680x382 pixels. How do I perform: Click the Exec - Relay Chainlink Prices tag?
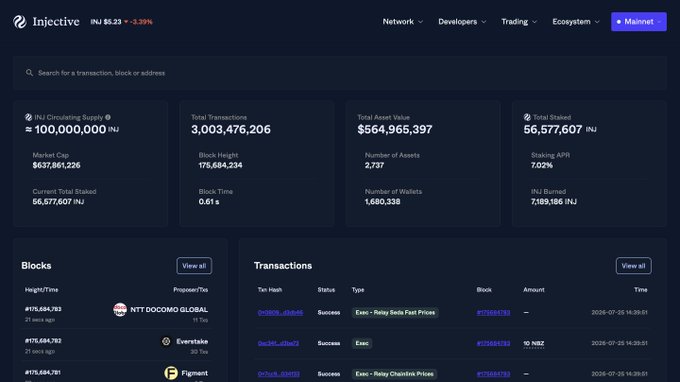(394, 374)
